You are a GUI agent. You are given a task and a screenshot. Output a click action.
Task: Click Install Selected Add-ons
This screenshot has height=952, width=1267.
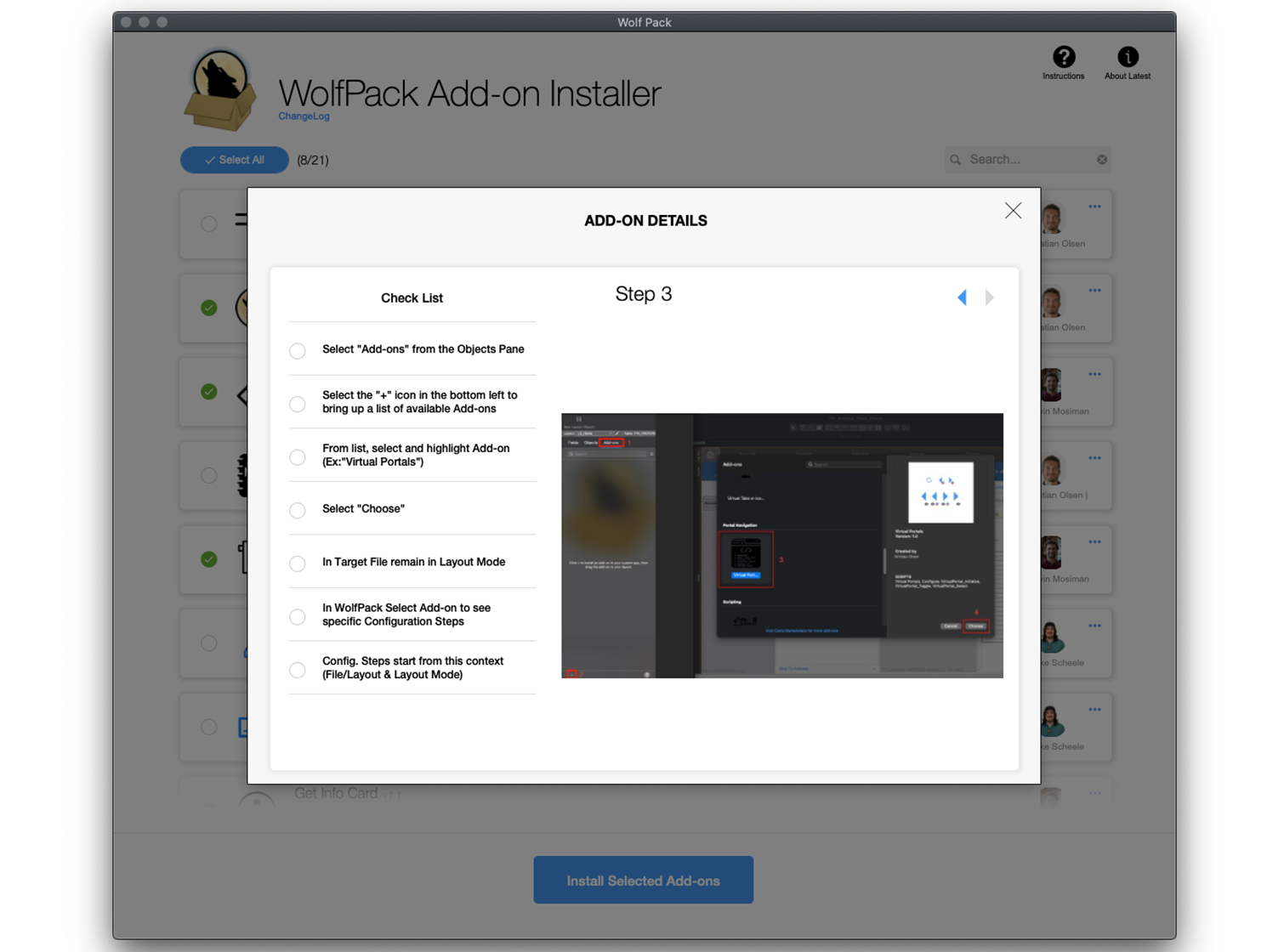(644, 881)
